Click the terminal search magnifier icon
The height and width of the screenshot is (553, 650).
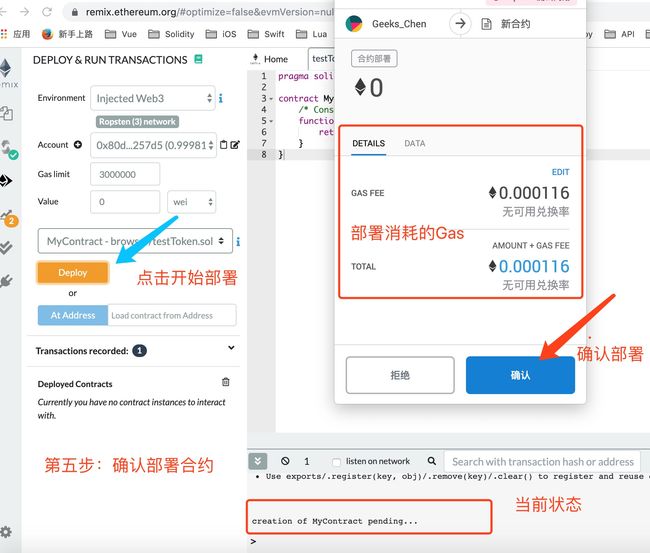[432, 461]
